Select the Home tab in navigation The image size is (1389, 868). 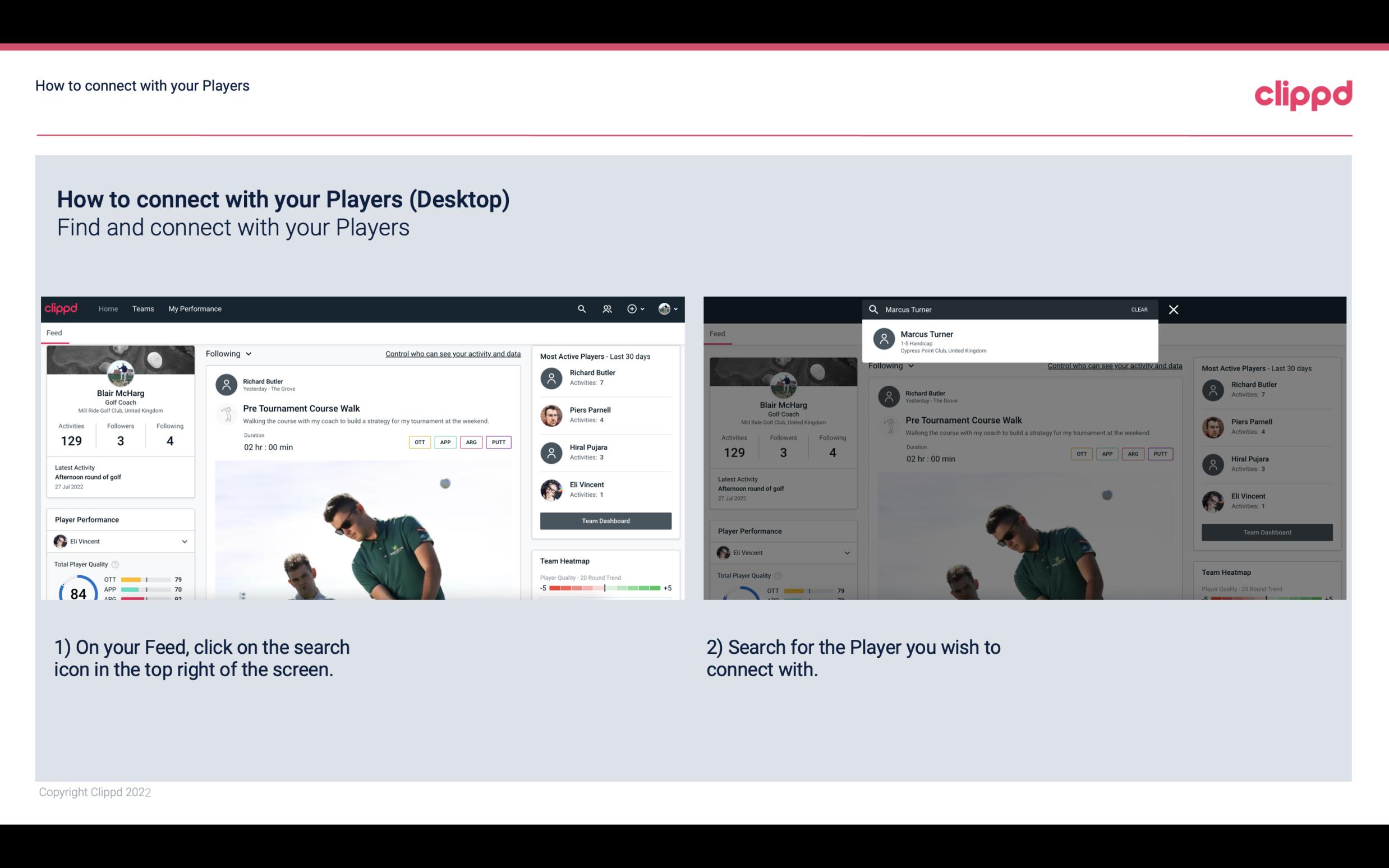tap(107, 308)
